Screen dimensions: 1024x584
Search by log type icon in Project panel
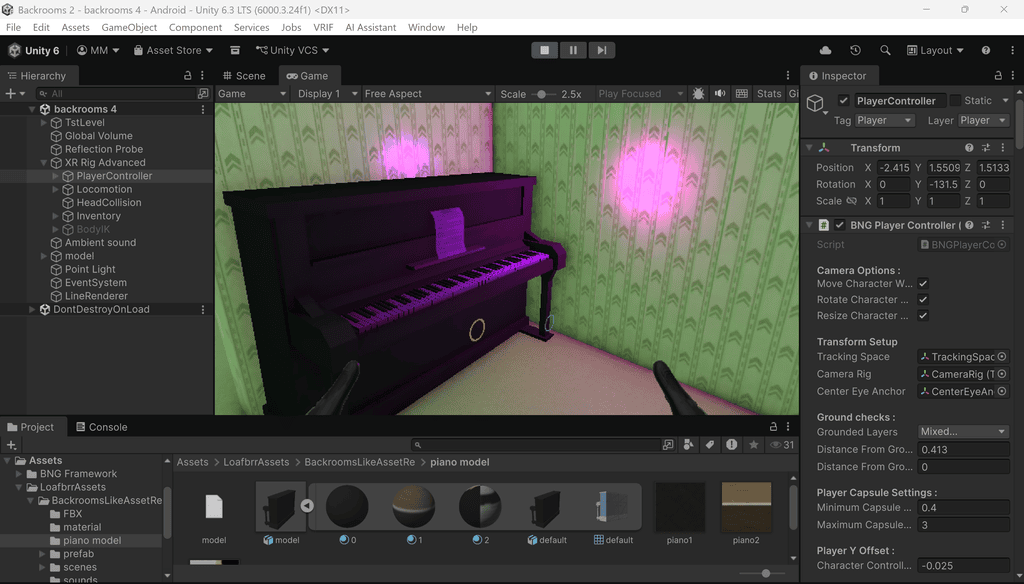[731, 445]
